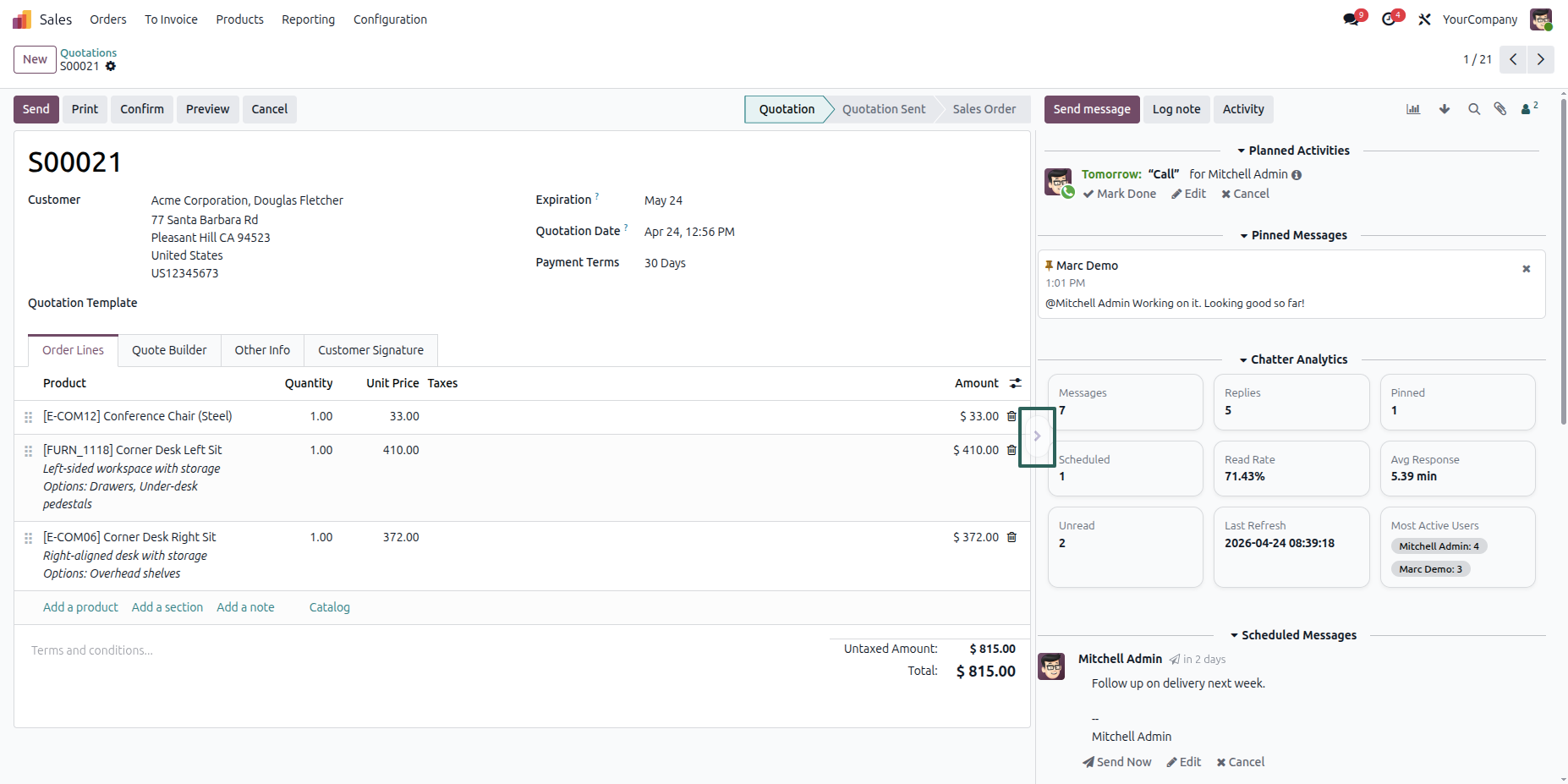Collapse the Scheduled Messages section
Viewport: 1568px width, 784px height.
[1293, 635]
